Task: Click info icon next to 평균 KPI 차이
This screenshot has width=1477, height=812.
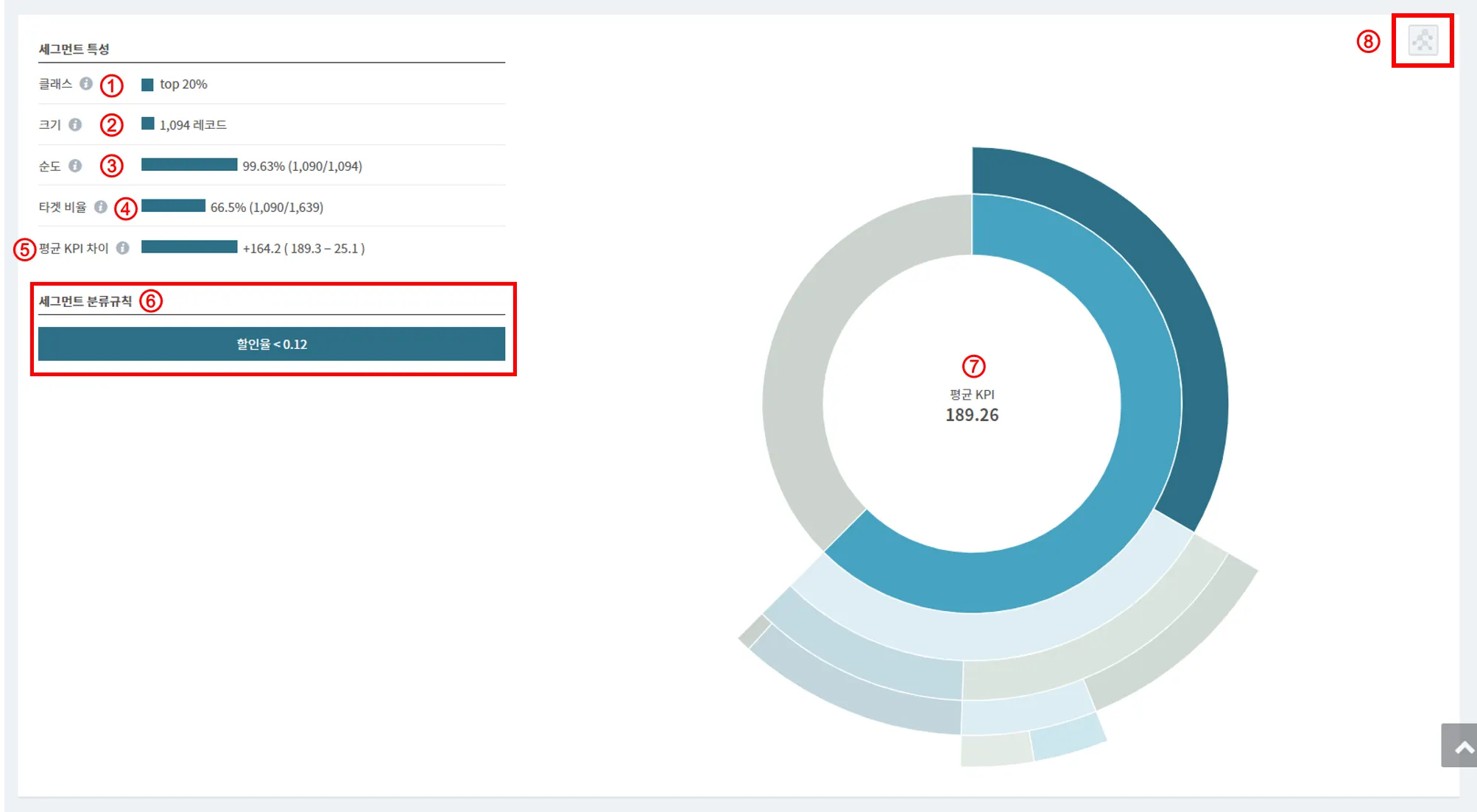Action: coord(123,248)
